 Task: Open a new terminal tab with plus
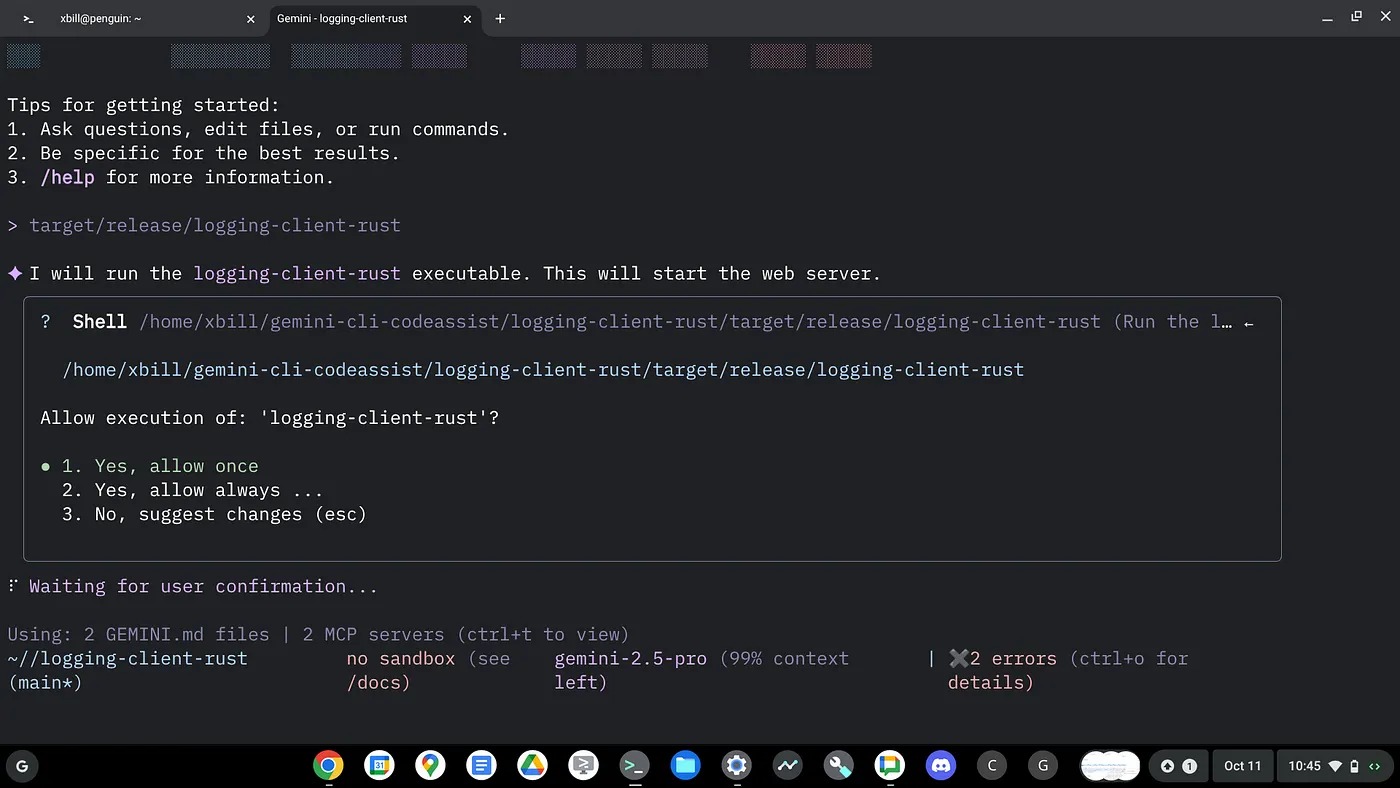click(500, 19)
